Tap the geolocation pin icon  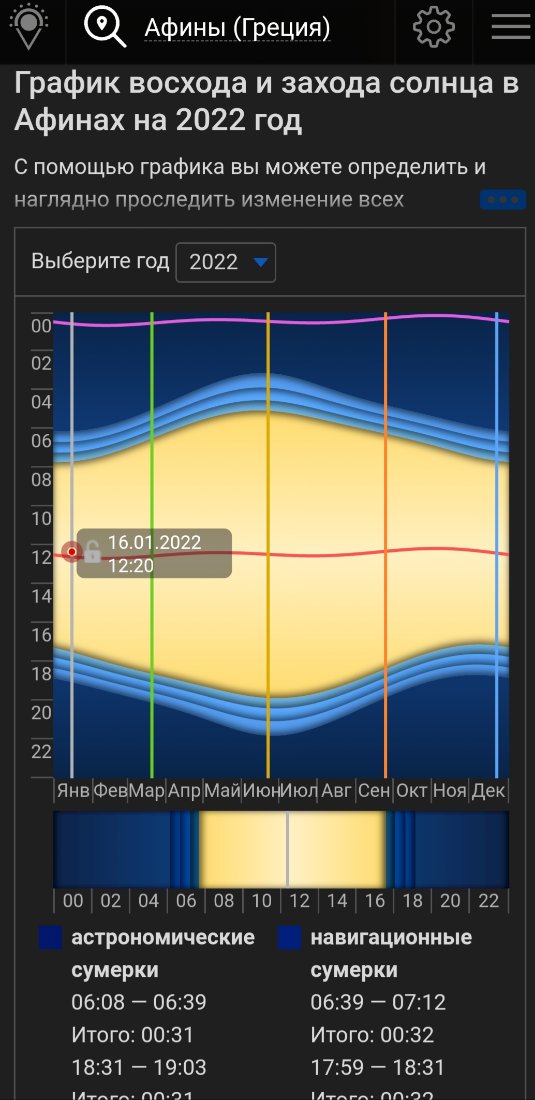click(x=29, y=26)
